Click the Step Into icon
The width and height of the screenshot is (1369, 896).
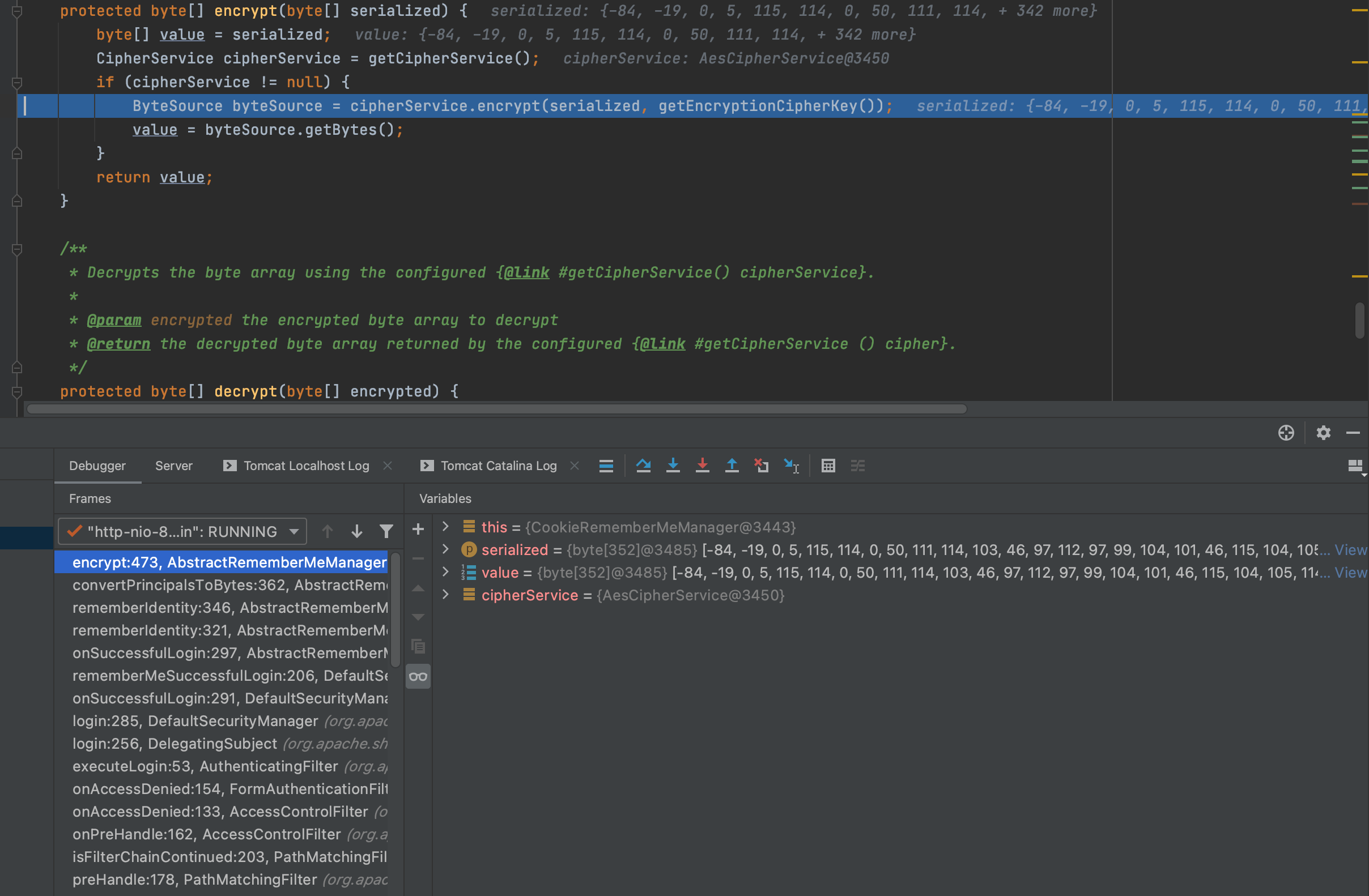673,465
